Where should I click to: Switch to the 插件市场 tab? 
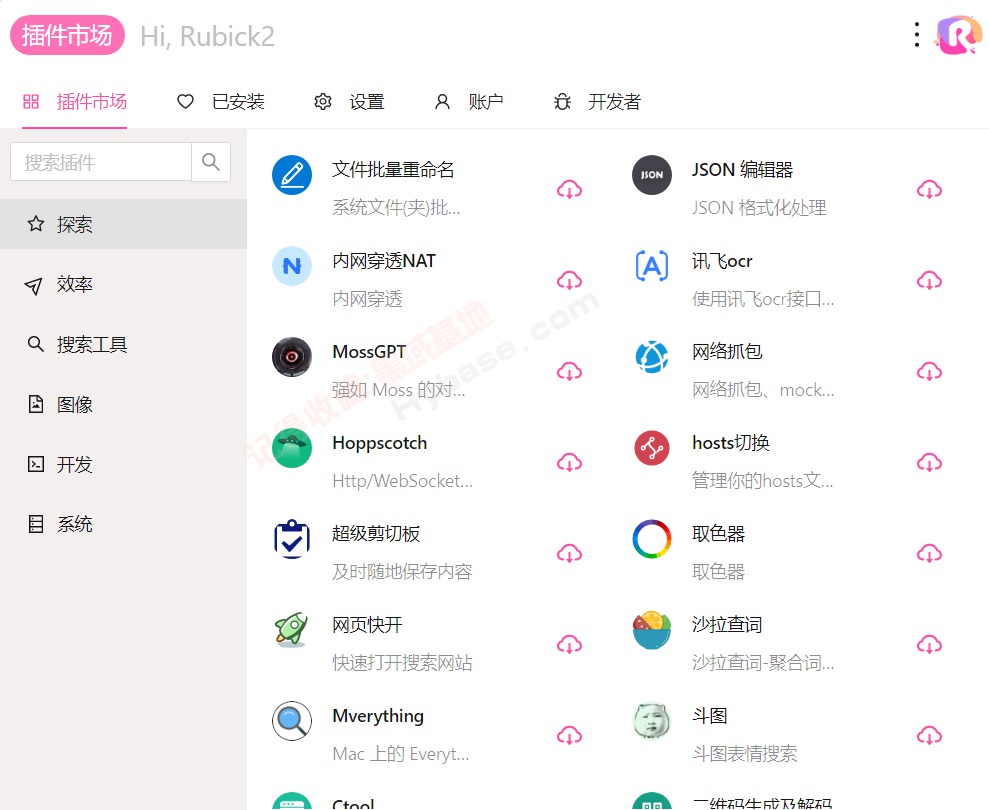point(74,102)
